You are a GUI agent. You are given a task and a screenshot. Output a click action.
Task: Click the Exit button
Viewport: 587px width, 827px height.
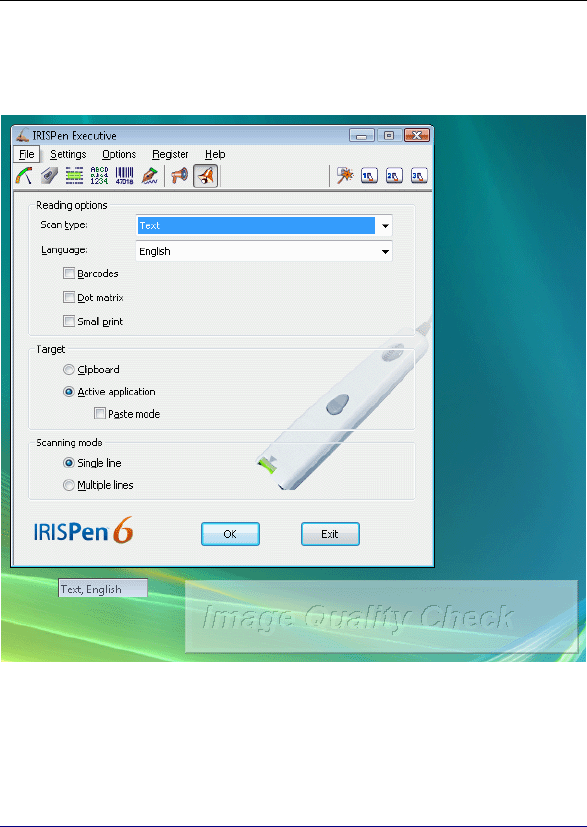pos(330,534)
